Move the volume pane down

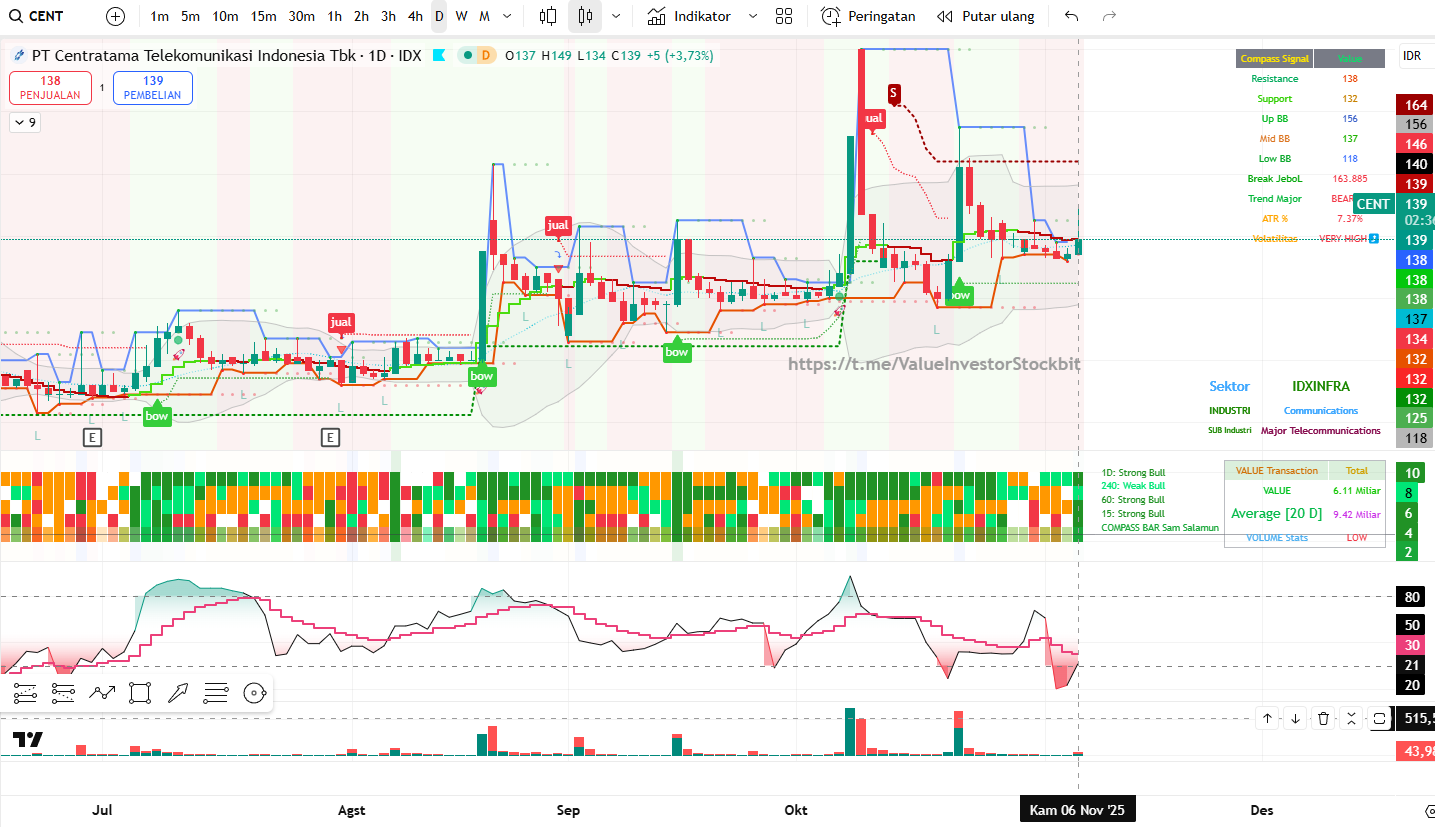pos(1296,718)
